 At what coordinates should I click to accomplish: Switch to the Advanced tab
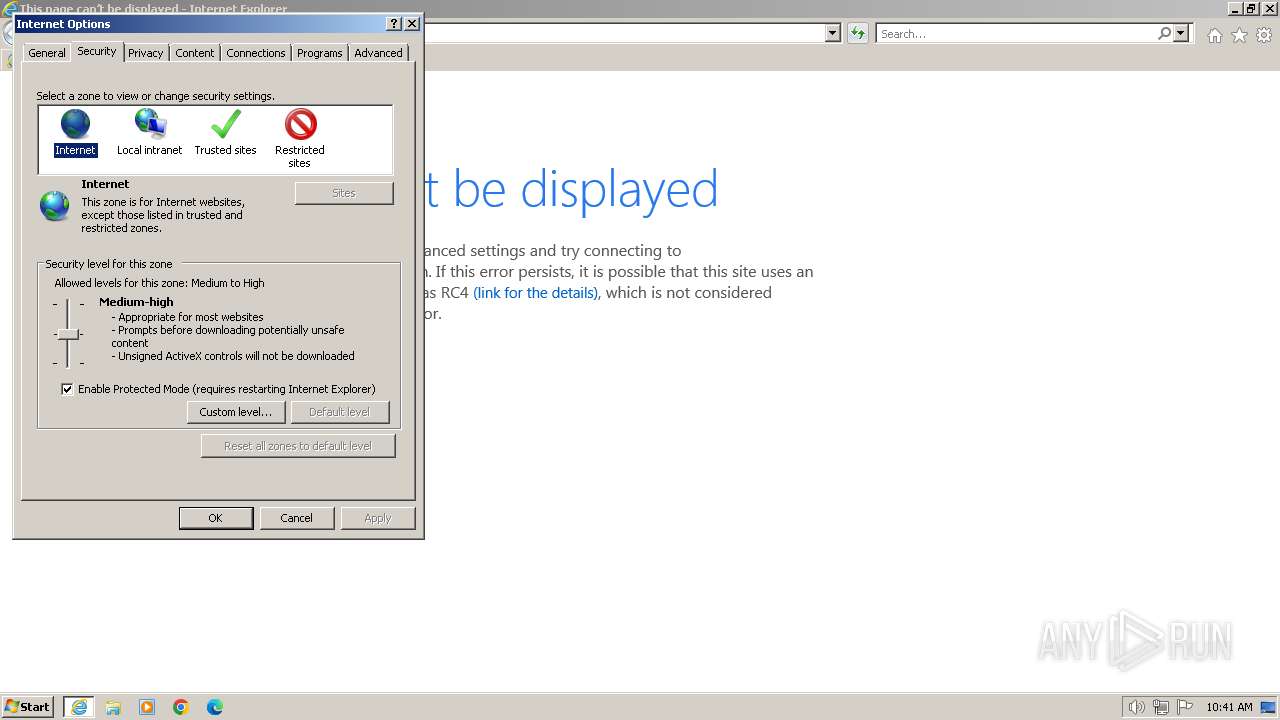378,53
